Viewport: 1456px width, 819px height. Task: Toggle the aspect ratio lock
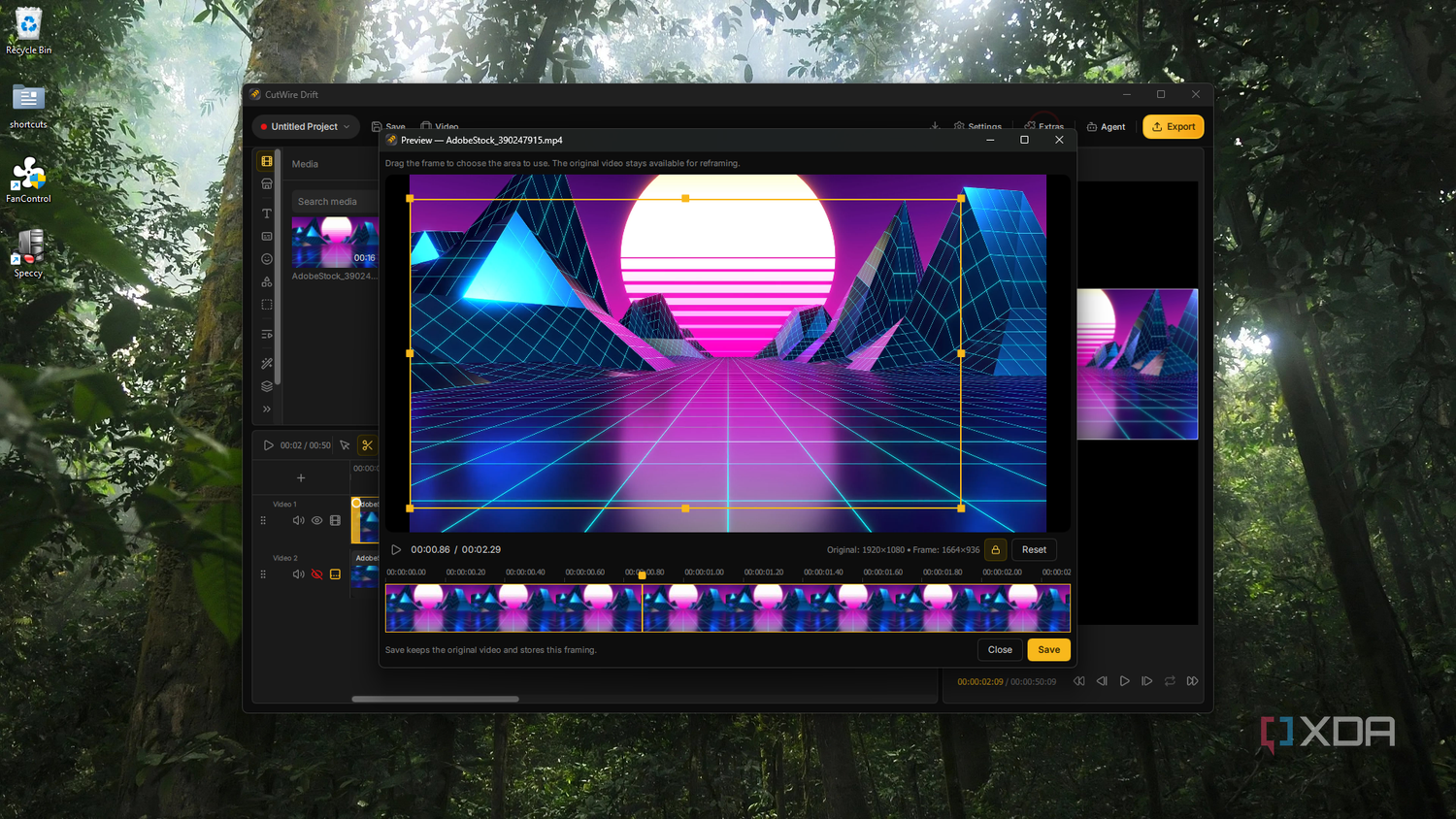995,550
